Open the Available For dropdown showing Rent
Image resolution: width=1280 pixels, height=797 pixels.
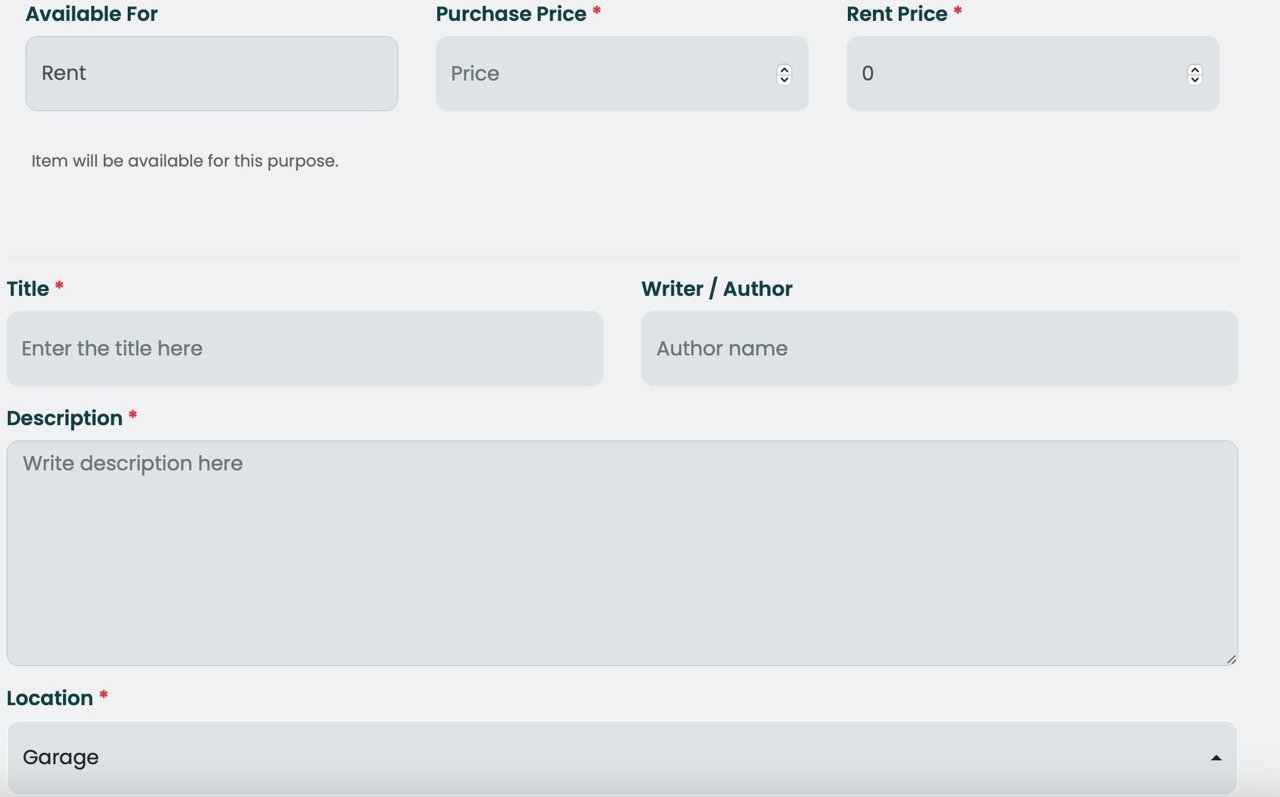[211, 74]
